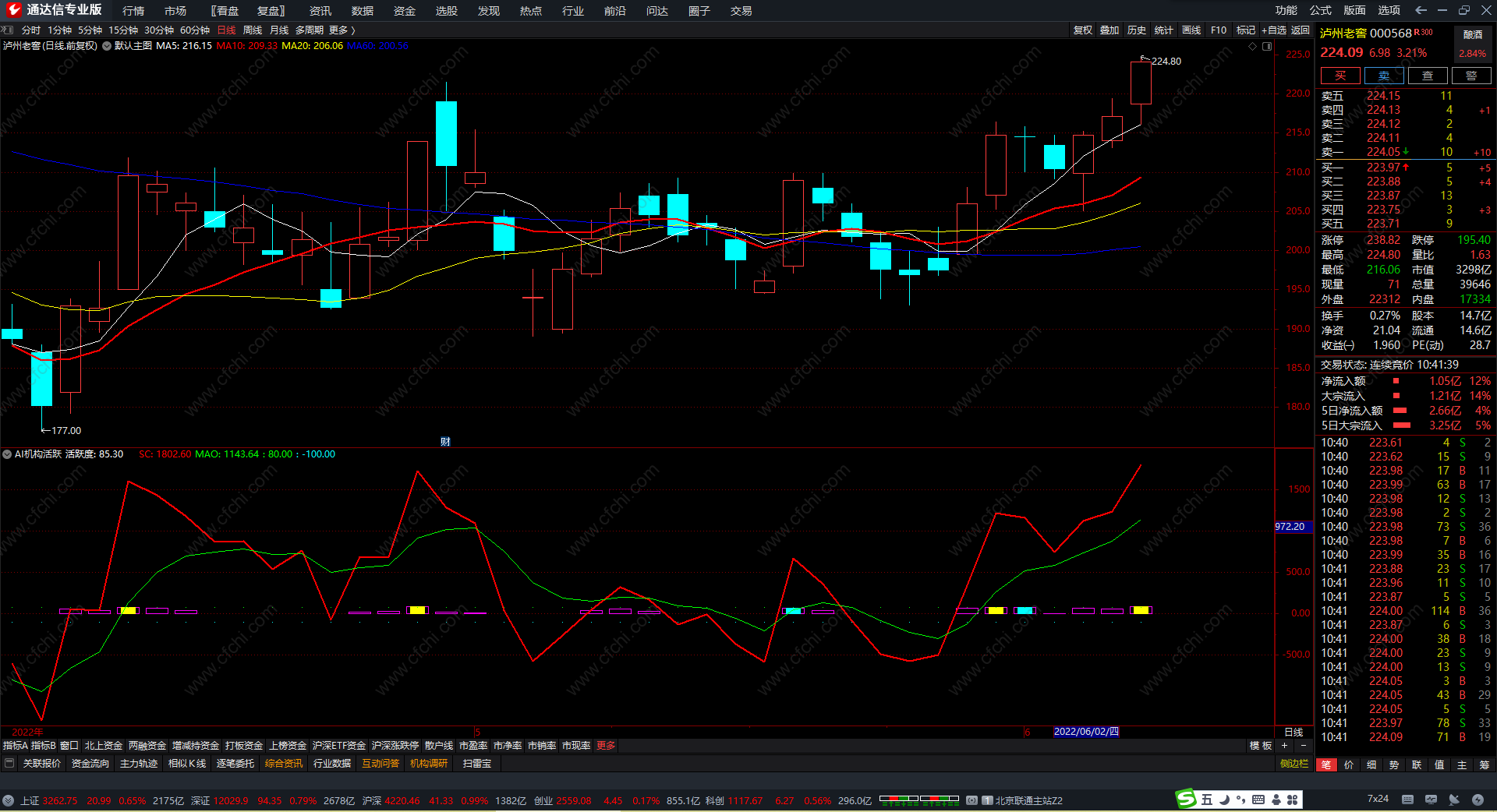This screenshot has height=812, width=1497.
Task: Switch to the 价 price tab
Action: click(1349, 765)
